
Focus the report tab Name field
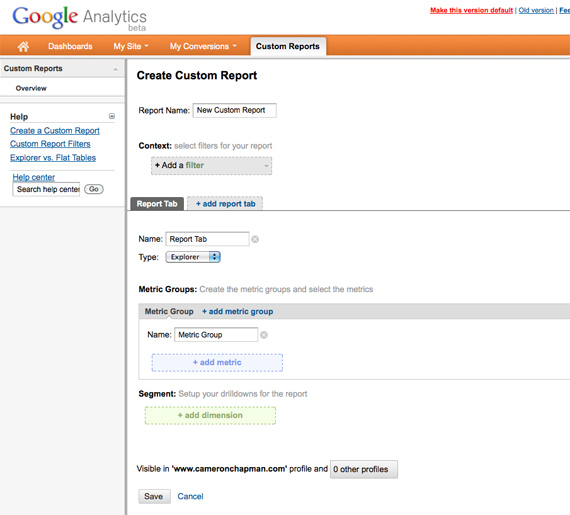point(208,239)
